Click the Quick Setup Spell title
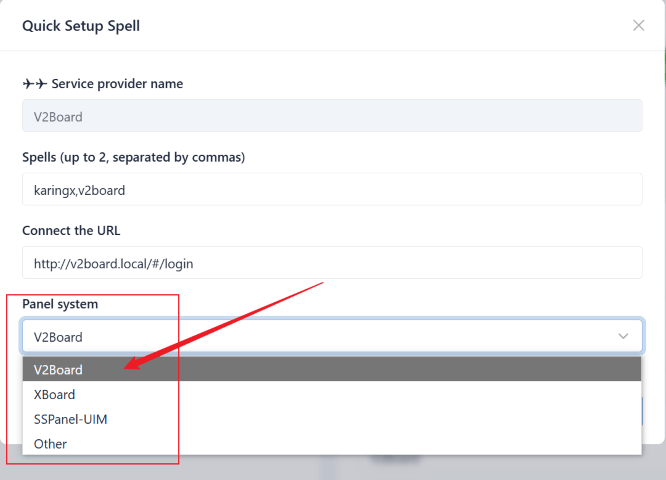The height and width of the screenshot is (480, 666). pos(81,26)
